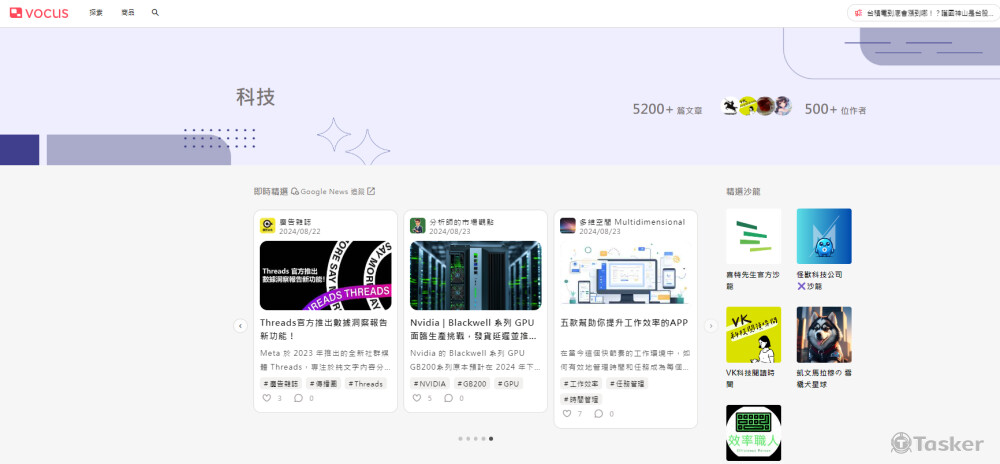
Task: Open the productivity APP article cover image
Action: click(x=626, y=275)
